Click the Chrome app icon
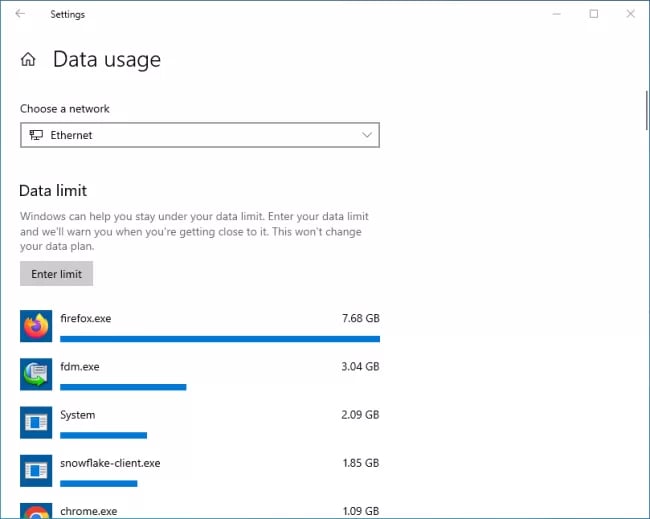The width and height of the screenshot is (650, 519). (x=36, y=511)
